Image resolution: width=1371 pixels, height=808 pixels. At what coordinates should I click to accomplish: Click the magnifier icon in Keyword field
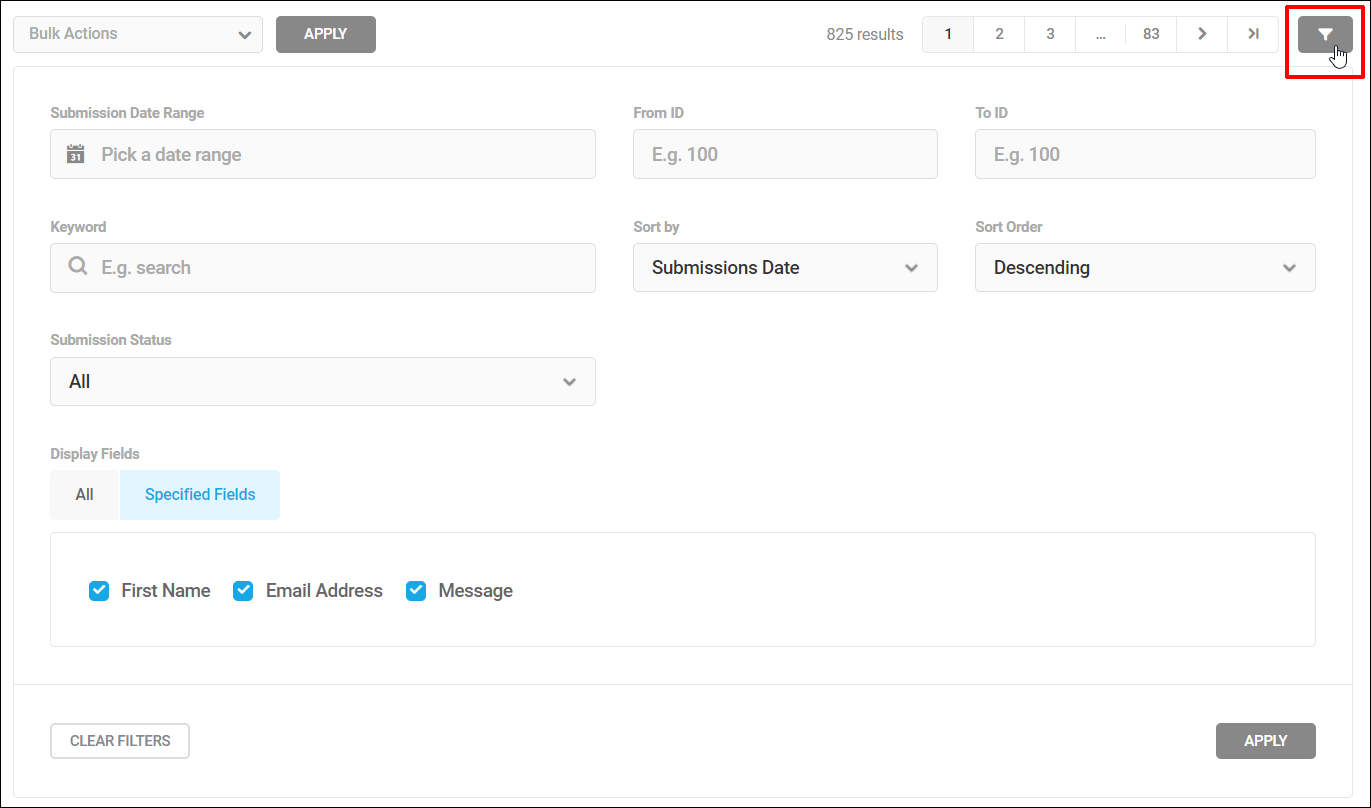[77, 267]
